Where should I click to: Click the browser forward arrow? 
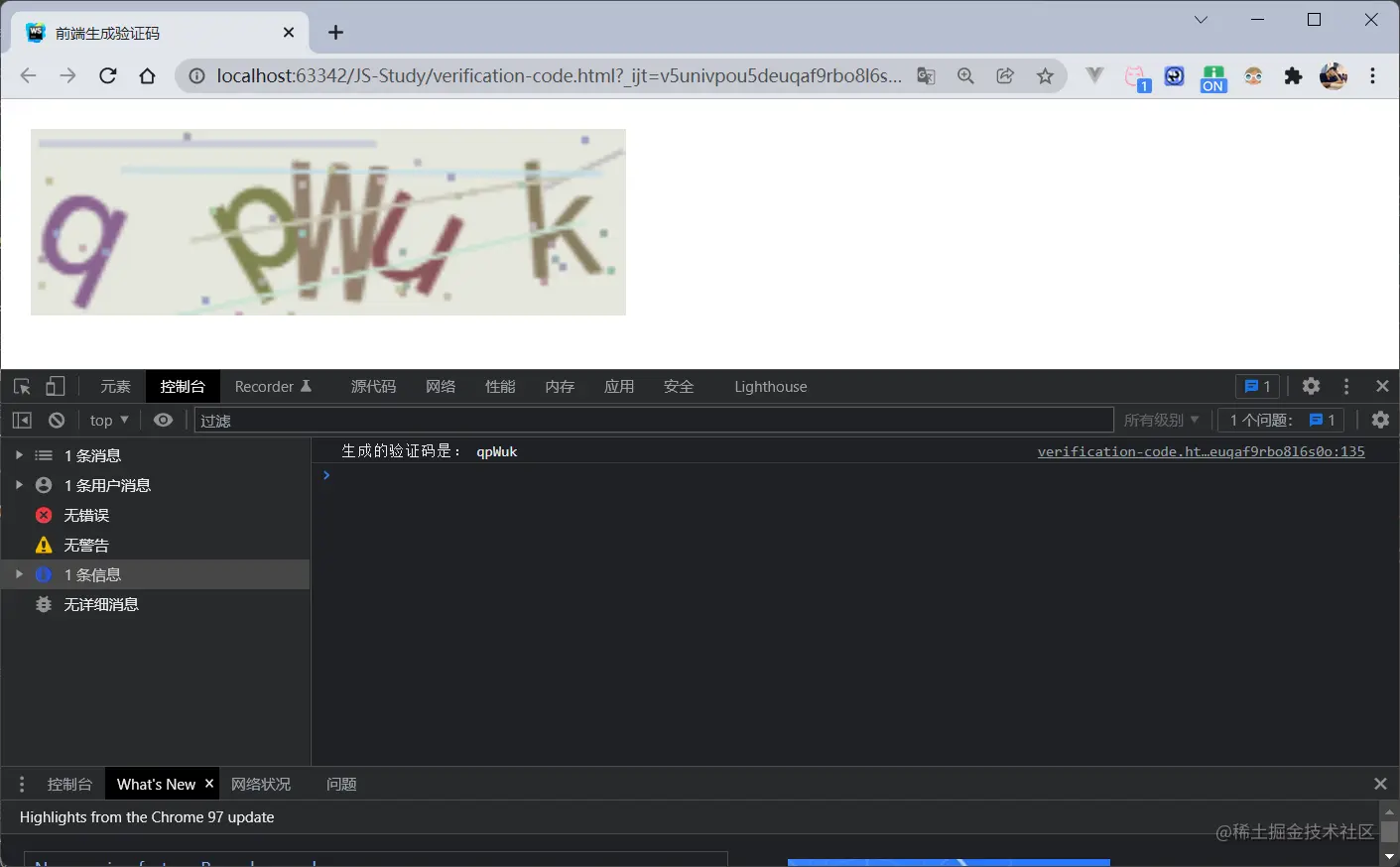[x=67, y=76]
